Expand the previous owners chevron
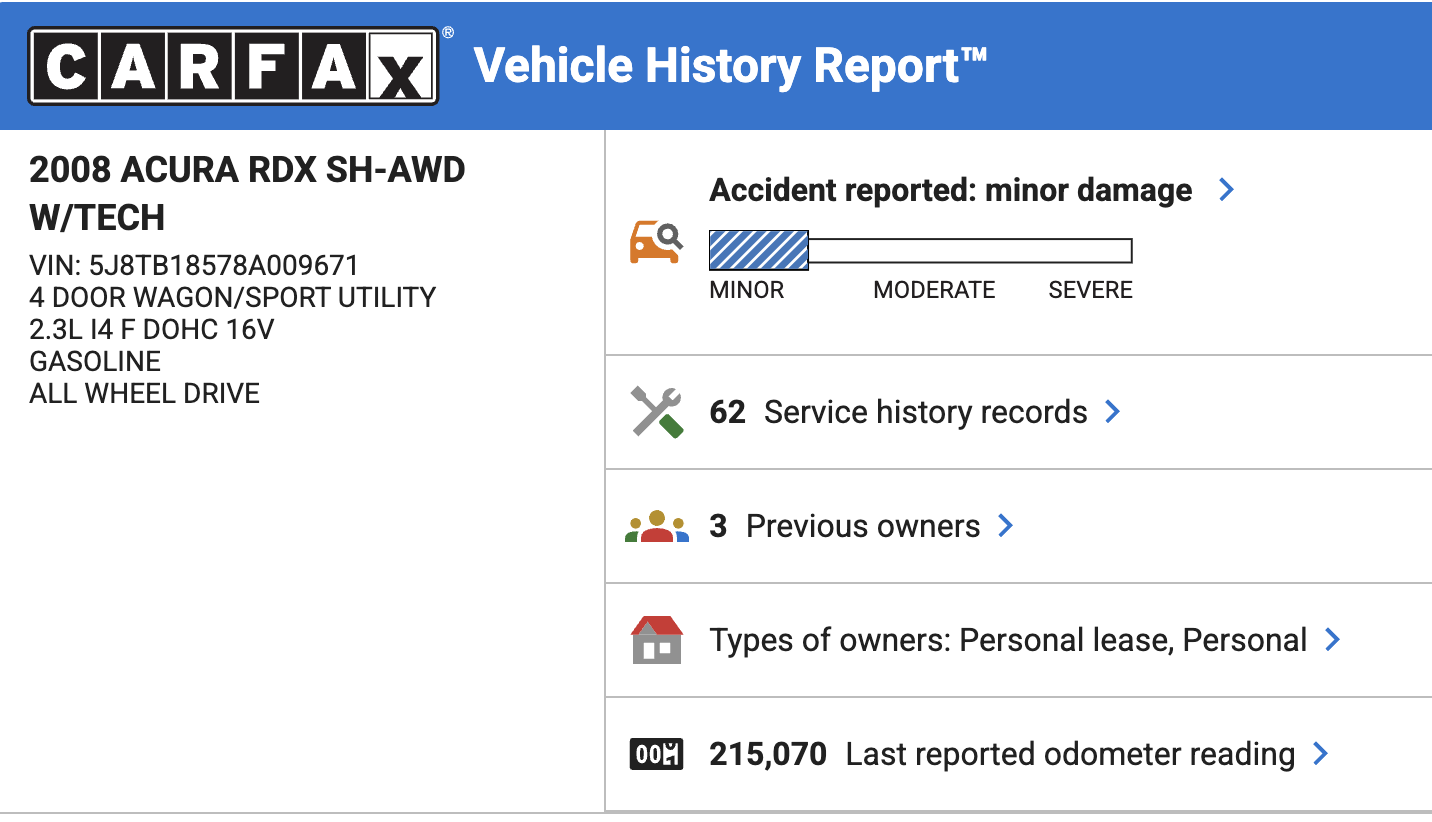This screenshot has height=822, width=1432. coord(1006,526)
